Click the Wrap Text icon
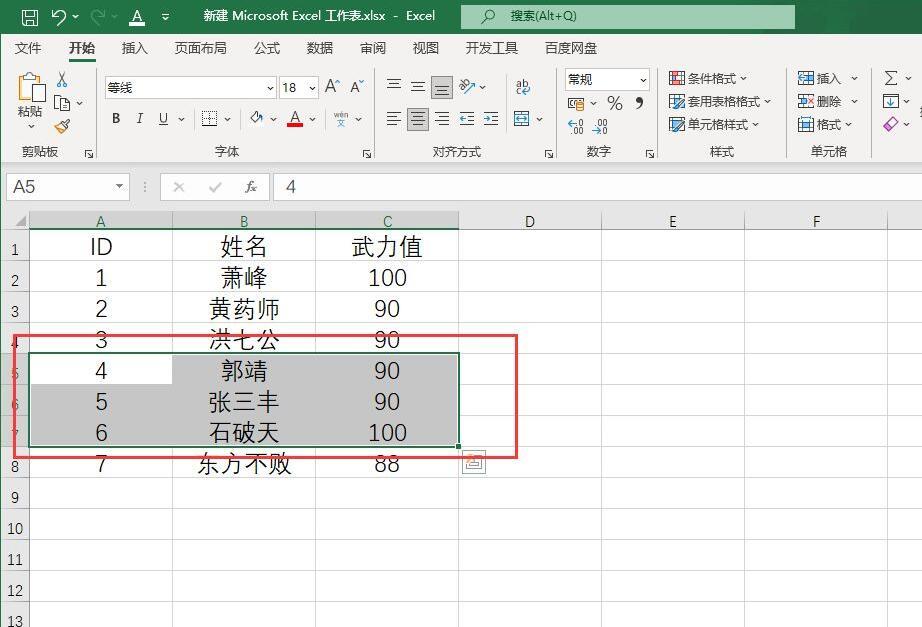The width and height of the screenshot is (922, 627). point(523,86)
